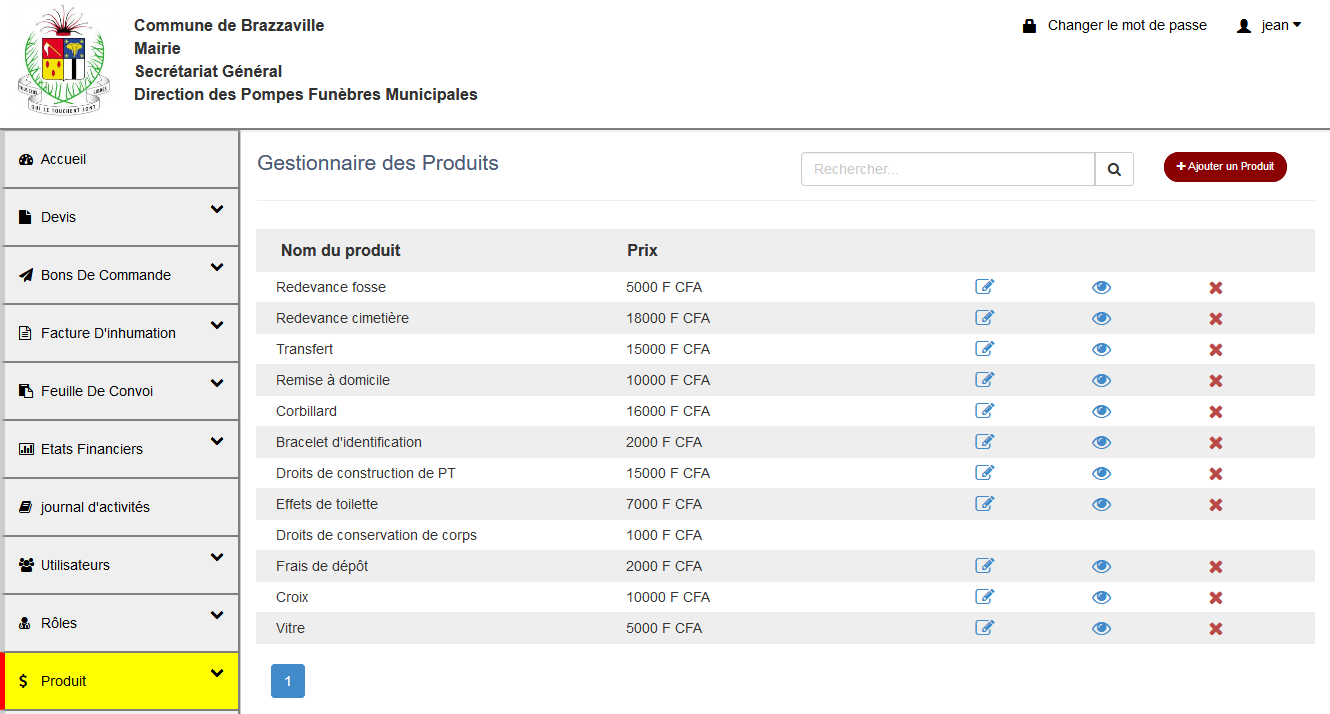Delete Bracelet d'identification product
This screenshot has height=714, width=1330.
click(x=1216, y=443)
